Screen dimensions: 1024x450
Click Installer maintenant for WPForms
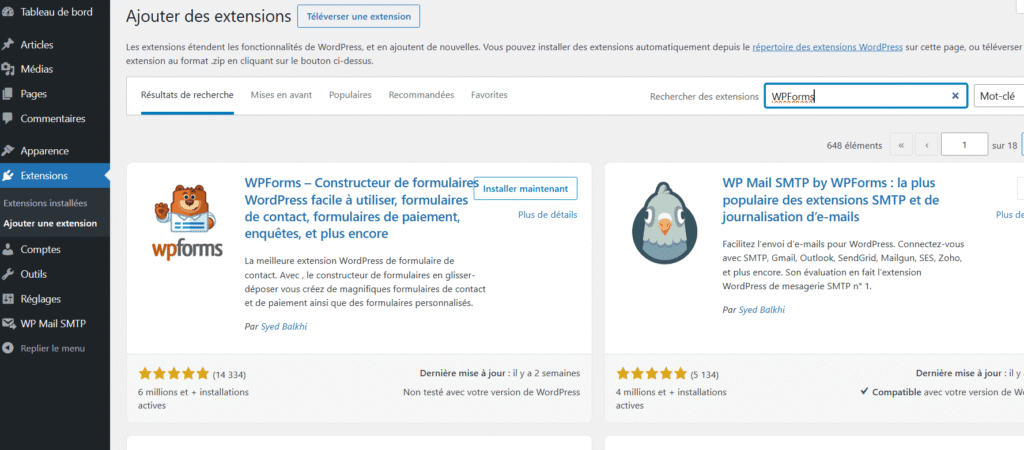[526, 188]
